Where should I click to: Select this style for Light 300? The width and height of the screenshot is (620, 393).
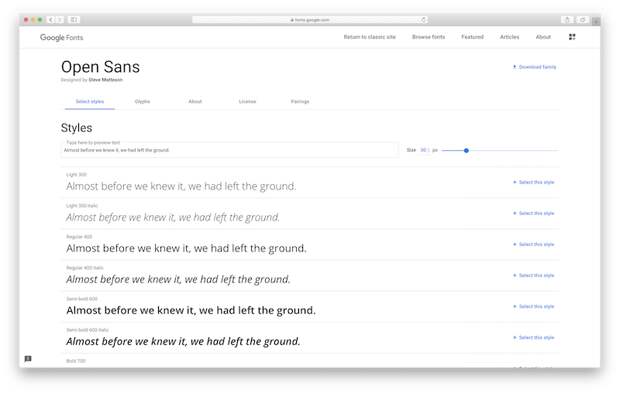tap(533, 182)
